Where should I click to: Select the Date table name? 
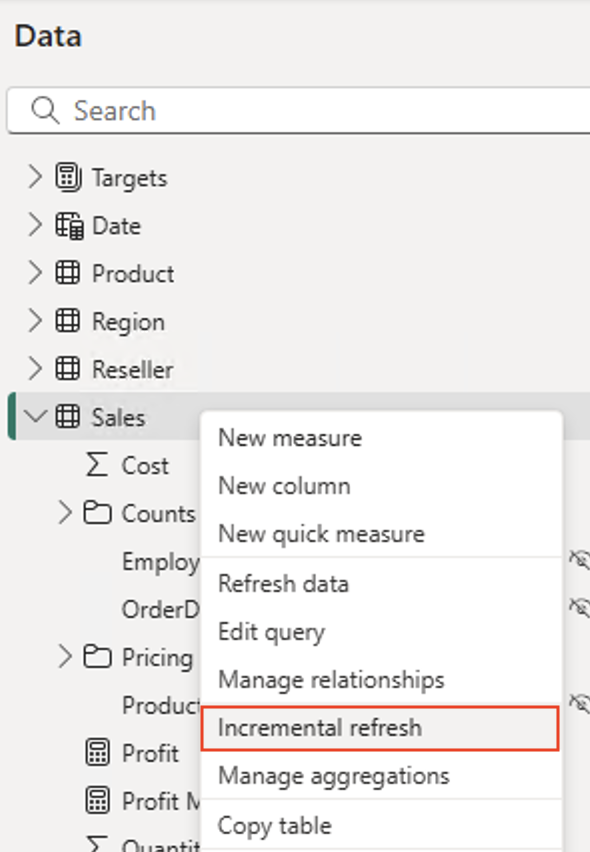coord(116,226)
